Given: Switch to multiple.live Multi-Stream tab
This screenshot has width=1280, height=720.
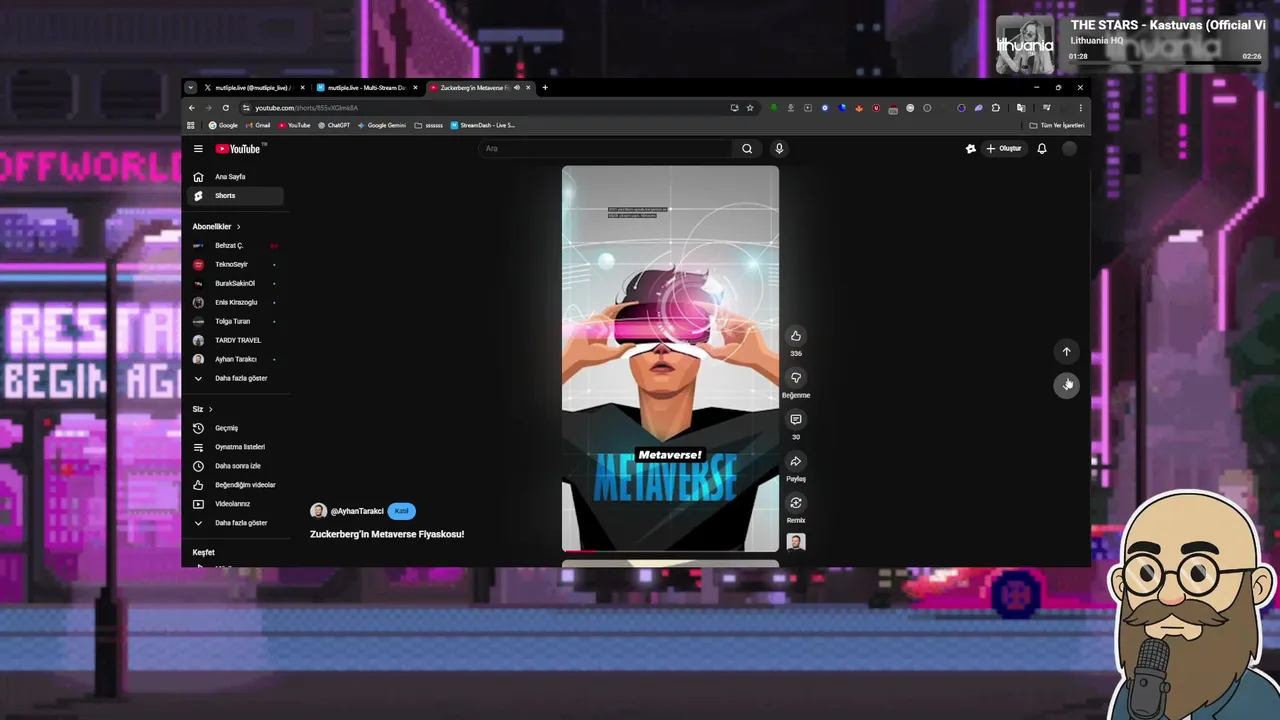Looking at the screenshot, I should tap(367, 88).
